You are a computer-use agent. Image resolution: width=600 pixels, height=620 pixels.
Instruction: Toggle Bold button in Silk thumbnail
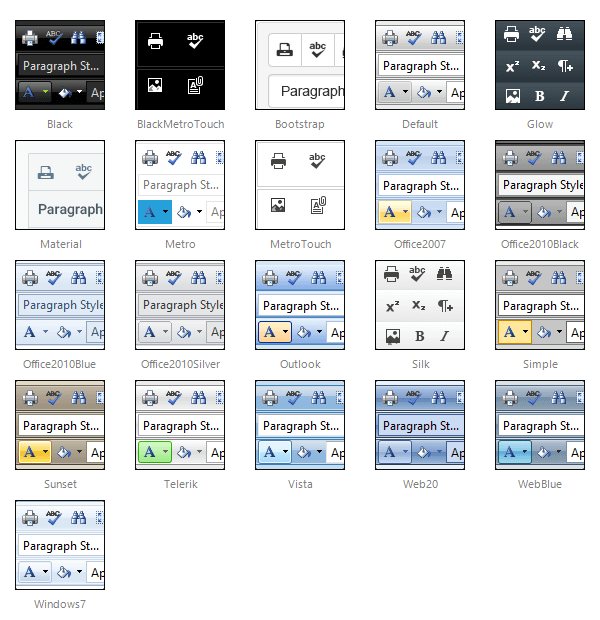(419, 336)
